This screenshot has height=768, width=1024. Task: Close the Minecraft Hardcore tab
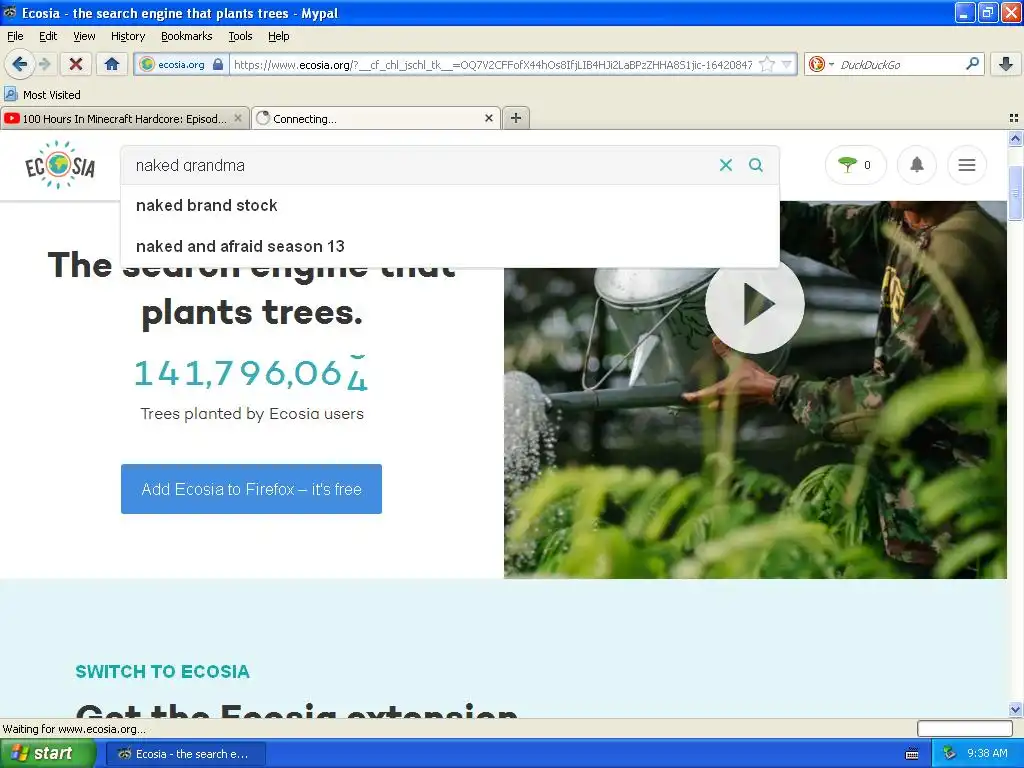[x=238, y=118]
